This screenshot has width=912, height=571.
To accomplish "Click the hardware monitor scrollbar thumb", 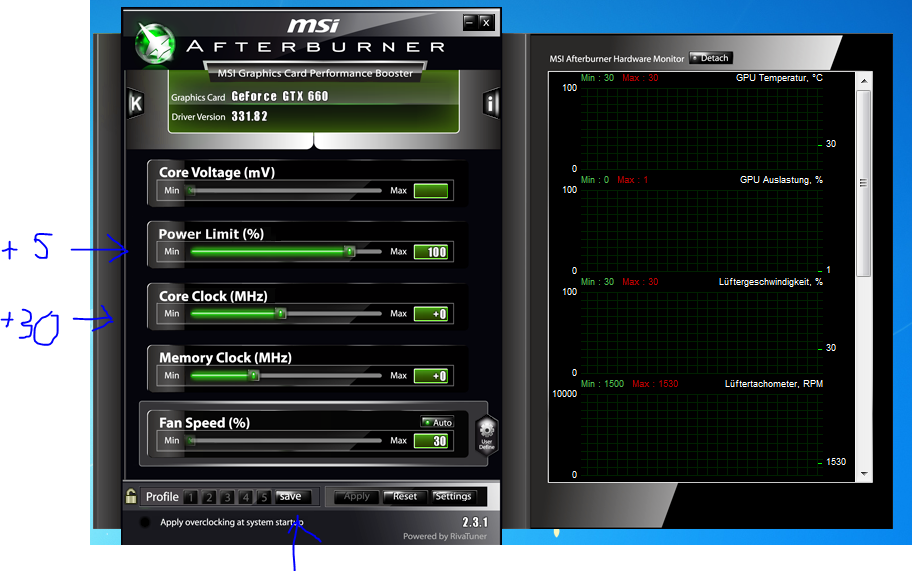I will pyautogui.click(x=864, y=183).
